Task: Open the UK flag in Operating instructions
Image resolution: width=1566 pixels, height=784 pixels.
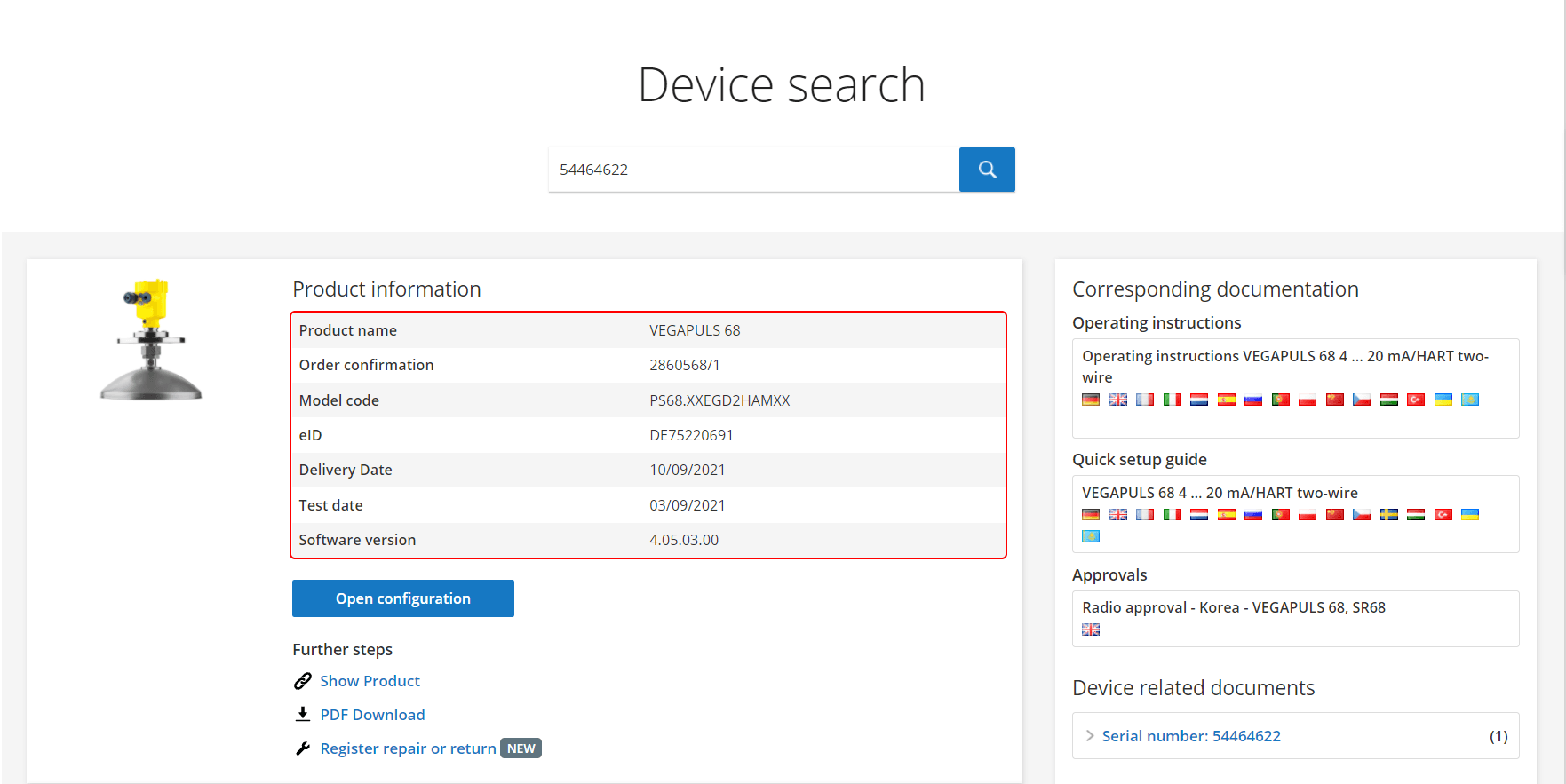Action: (1118, 400)
